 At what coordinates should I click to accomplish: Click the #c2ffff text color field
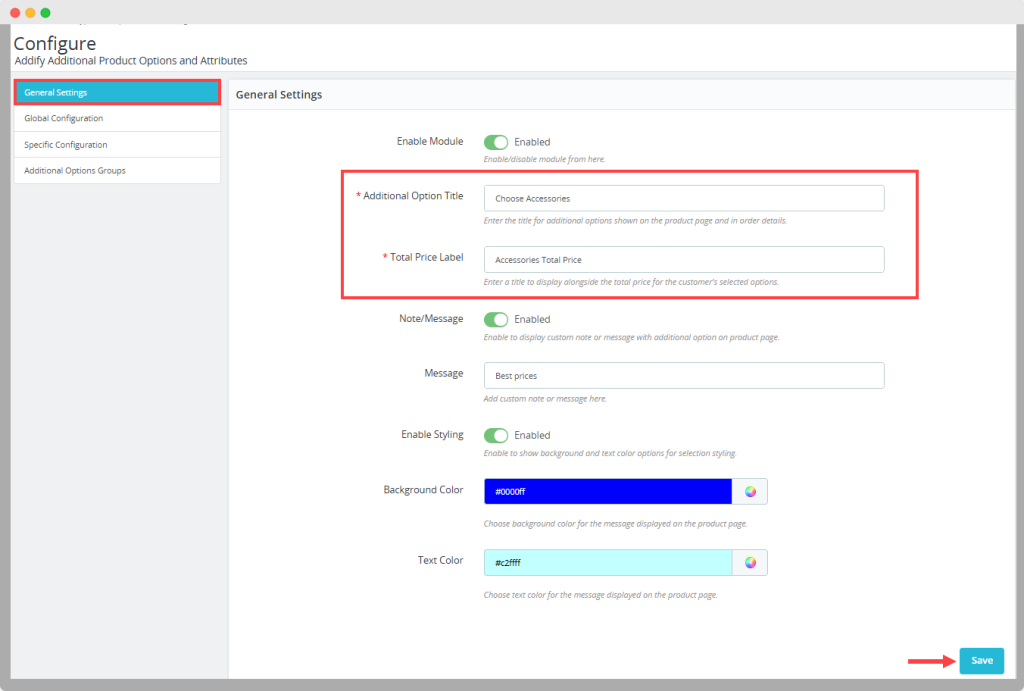point(608,563)
